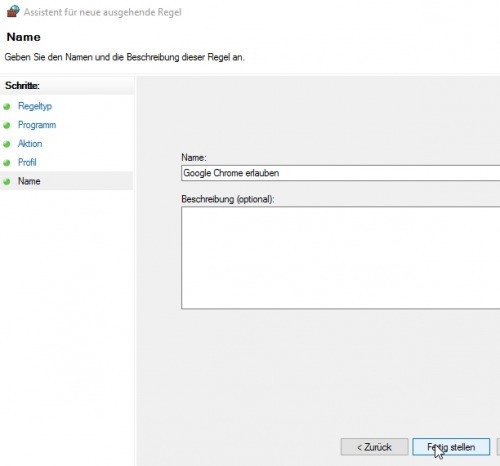Image resolution: width=500 pixels, height=466 pixels.
Task: Click the partially visible button right of Fertig stellen
Action: [x=498, y=447]
